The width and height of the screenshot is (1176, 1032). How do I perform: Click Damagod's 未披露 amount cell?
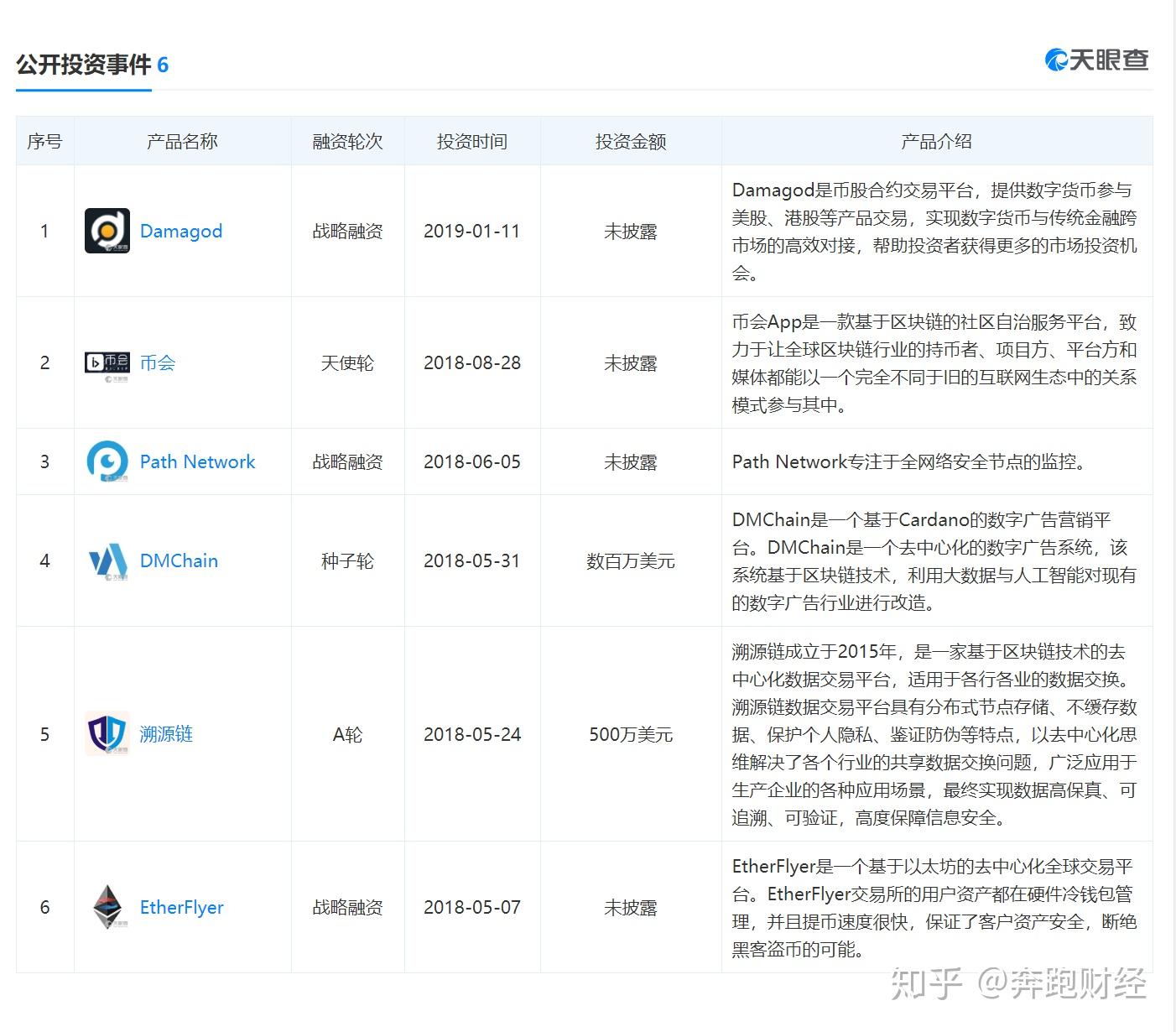(631, 231)
